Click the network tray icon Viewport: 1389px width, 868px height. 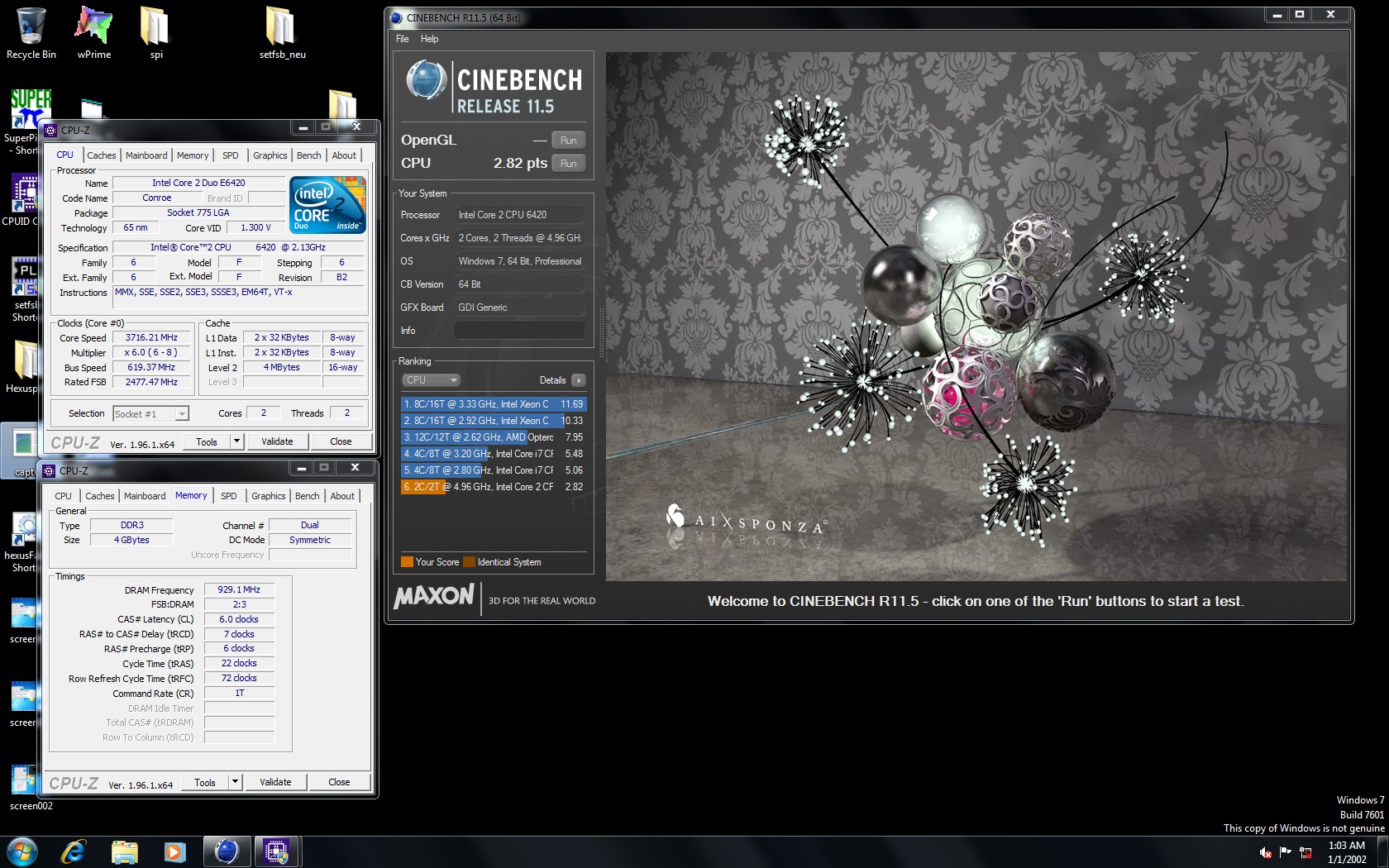1305,852
